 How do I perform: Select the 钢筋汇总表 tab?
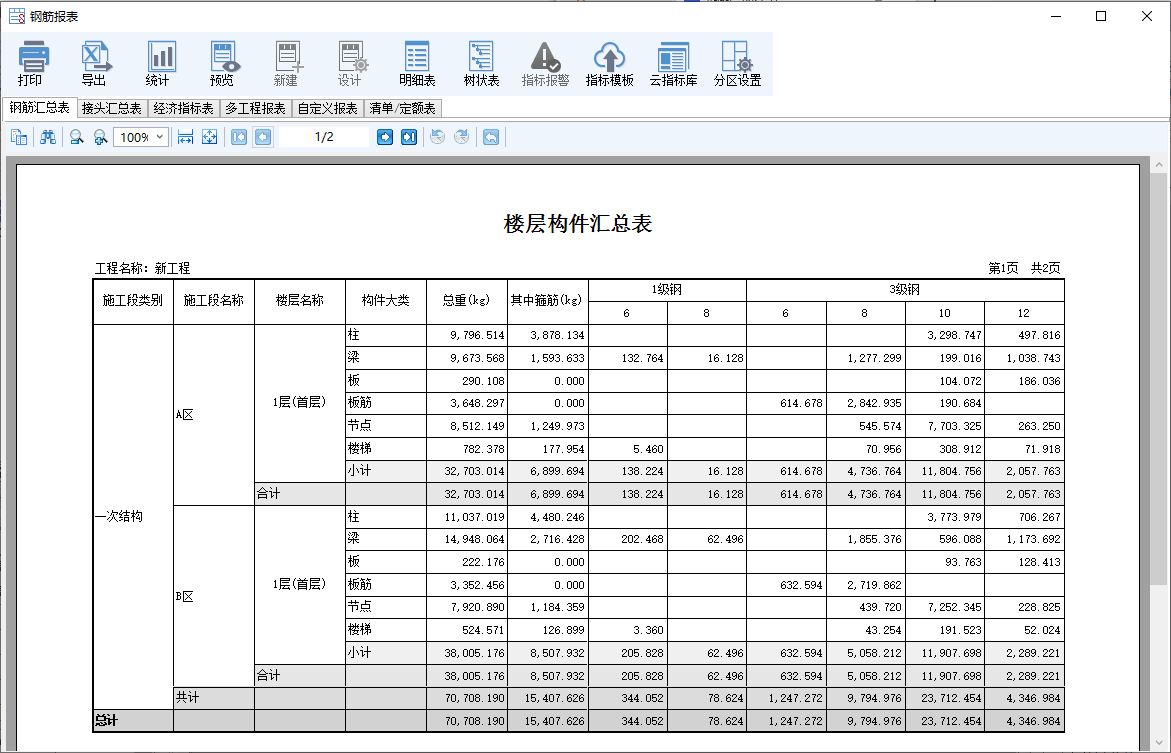click(x=40, y=108)
